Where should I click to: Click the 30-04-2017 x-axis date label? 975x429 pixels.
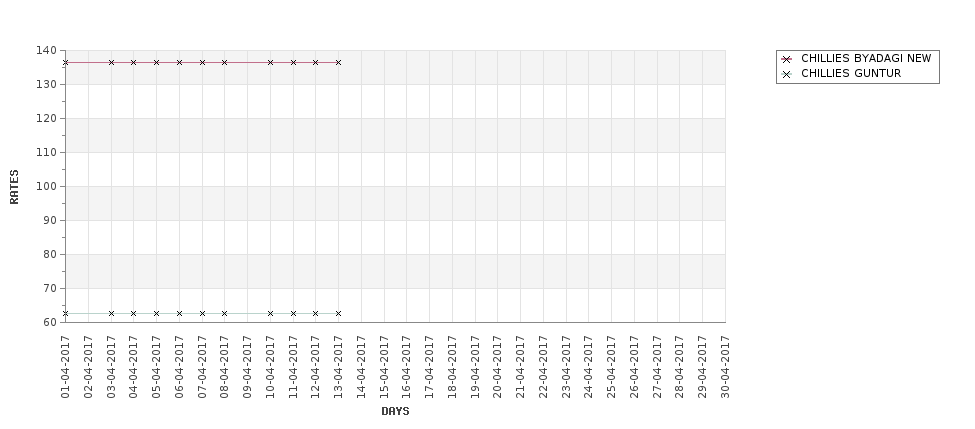pos(726,365)
